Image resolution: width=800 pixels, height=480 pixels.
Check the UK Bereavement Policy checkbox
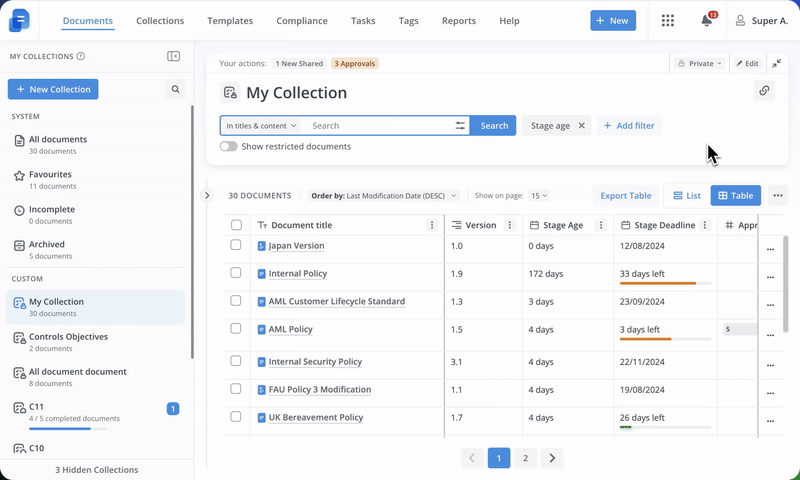tap(236, 417)
